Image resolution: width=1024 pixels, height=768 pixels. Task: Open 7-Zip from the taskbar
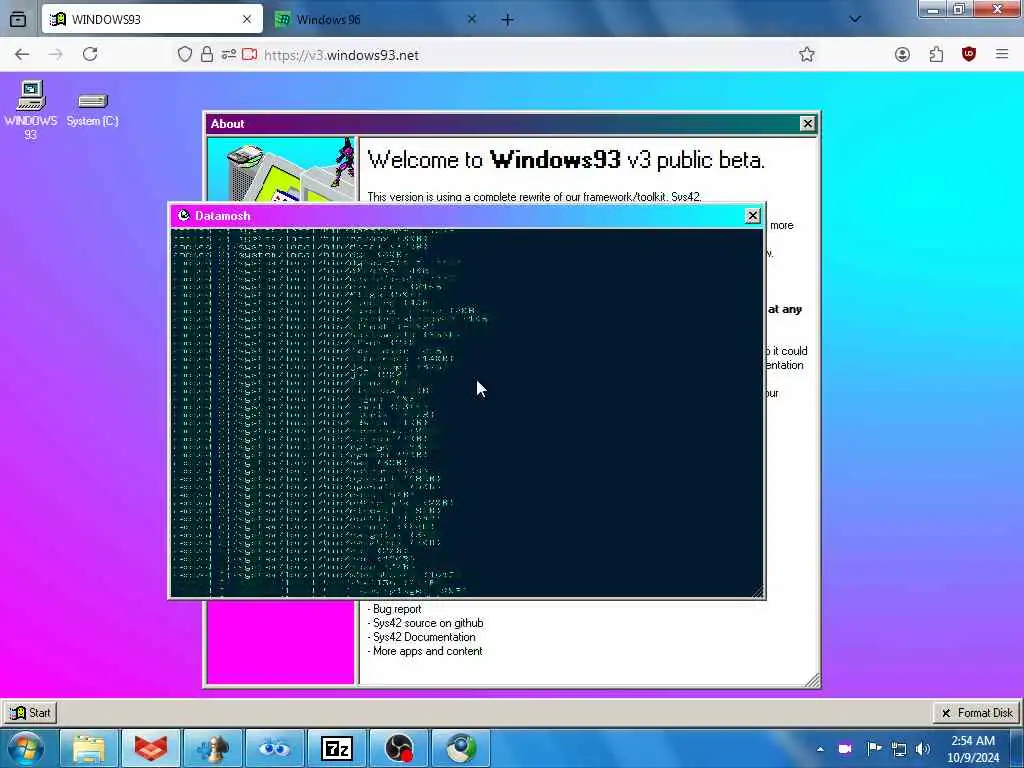[x=337, y=748]
